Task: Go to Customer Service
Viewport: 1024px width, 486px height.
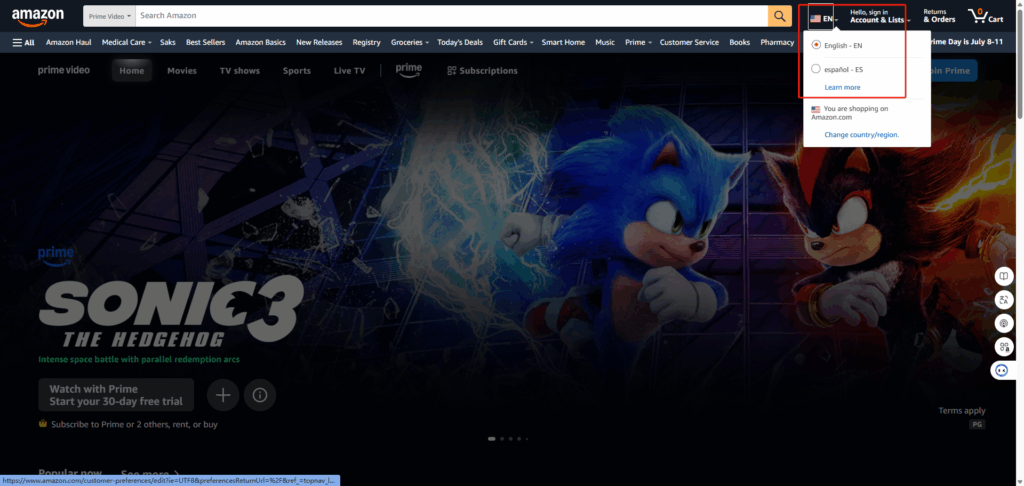Action: pyautogui.click(x=689, y=42)
